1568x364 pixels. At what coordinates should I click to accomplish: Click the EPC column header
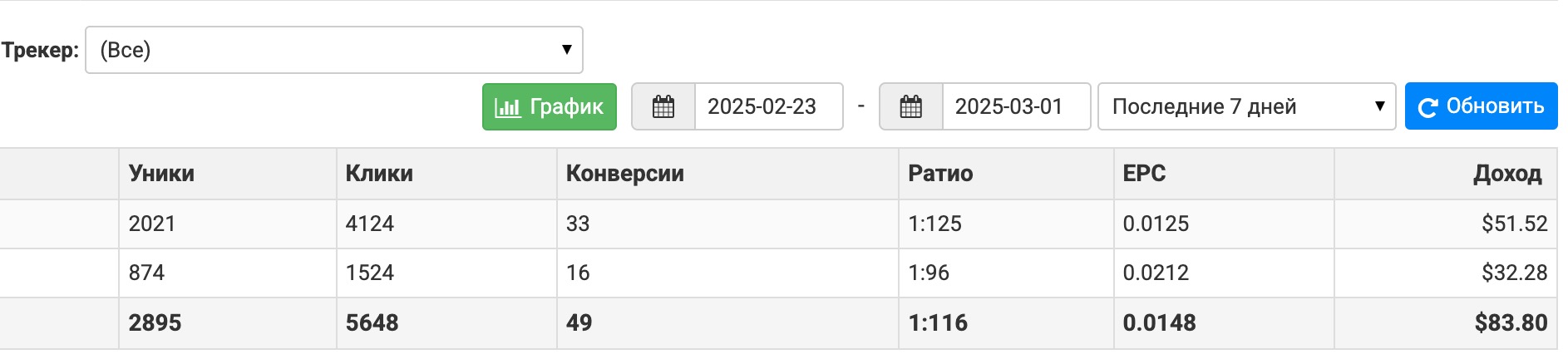(1144, 173)
